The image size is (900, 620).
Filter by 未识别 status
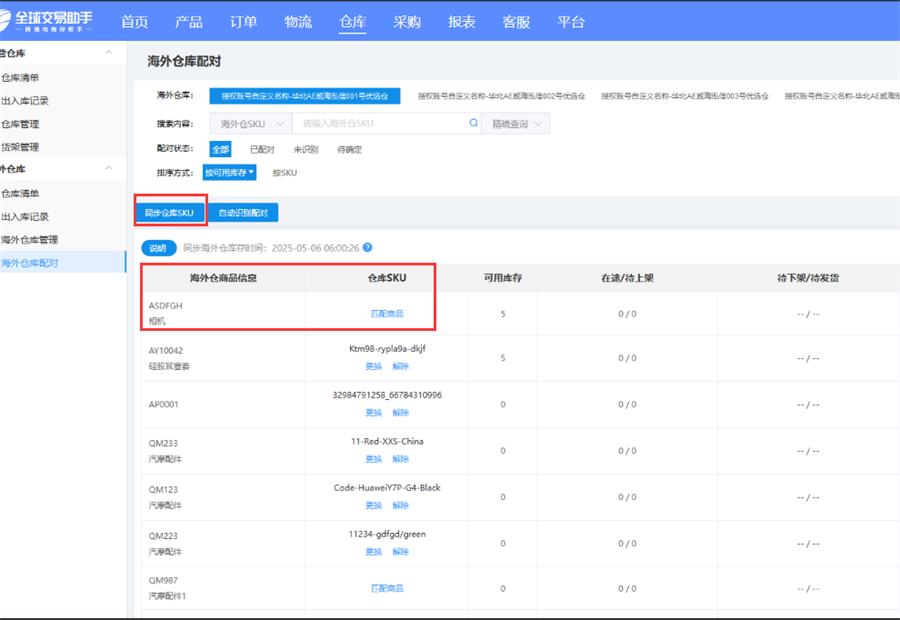click(305, 149)
